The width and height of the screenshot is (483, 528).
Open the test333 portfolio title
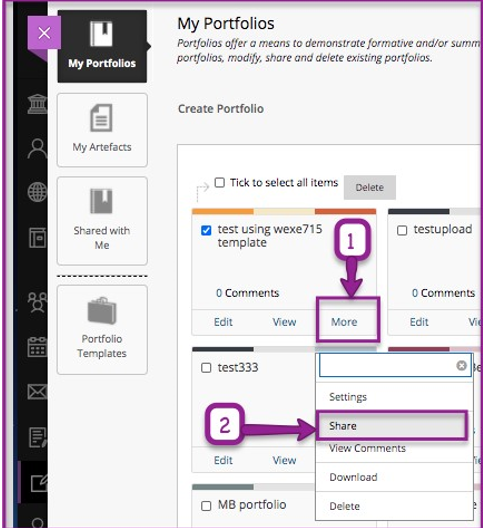click(238, 368)
